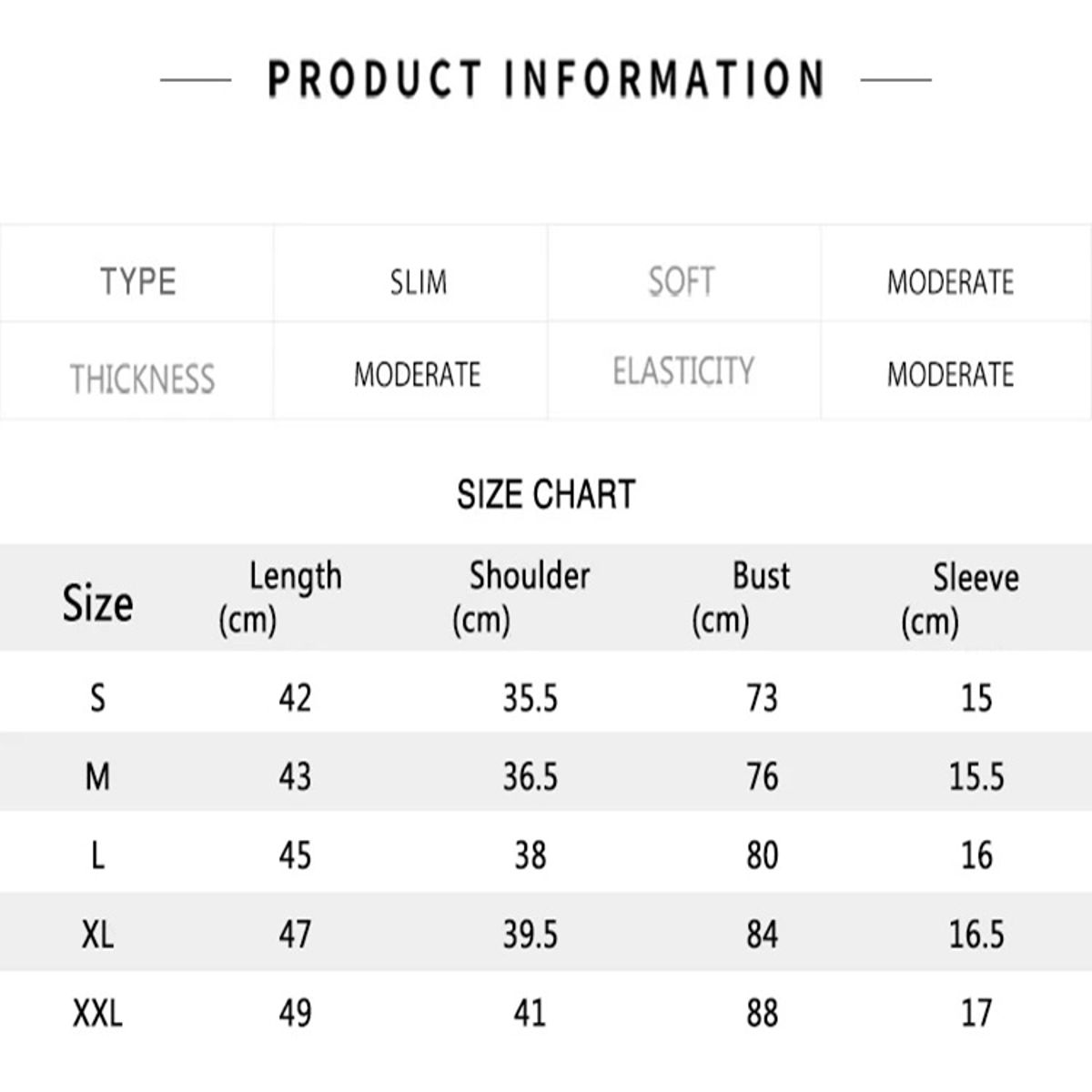Click the Sleeve (cm) column header
This screenshot has height=1092, width=1092.
pyautogui.click(x=960, y=599)
